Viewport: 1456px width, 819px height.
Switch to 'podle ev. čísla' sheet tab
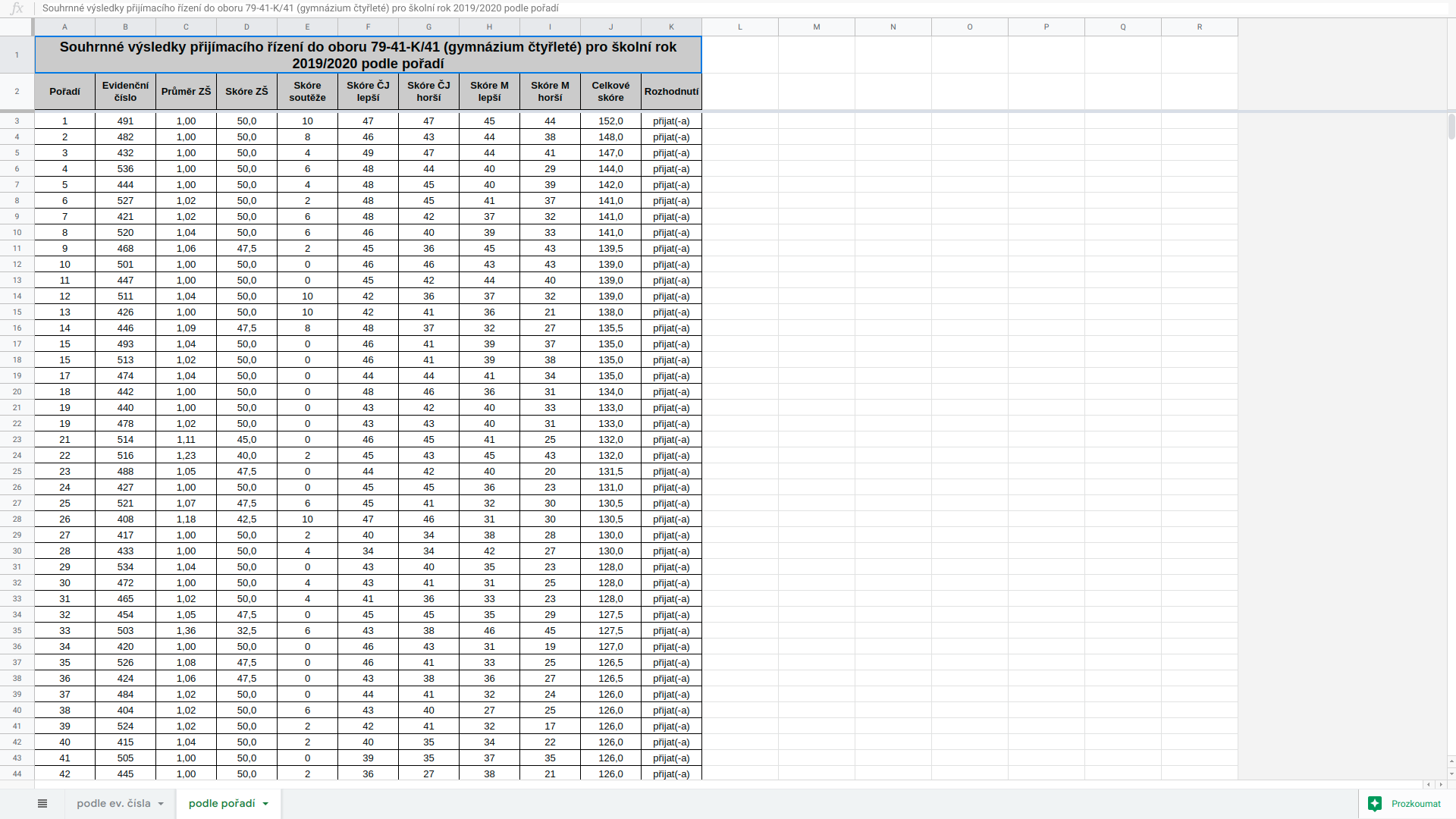(x=114, y=804)
